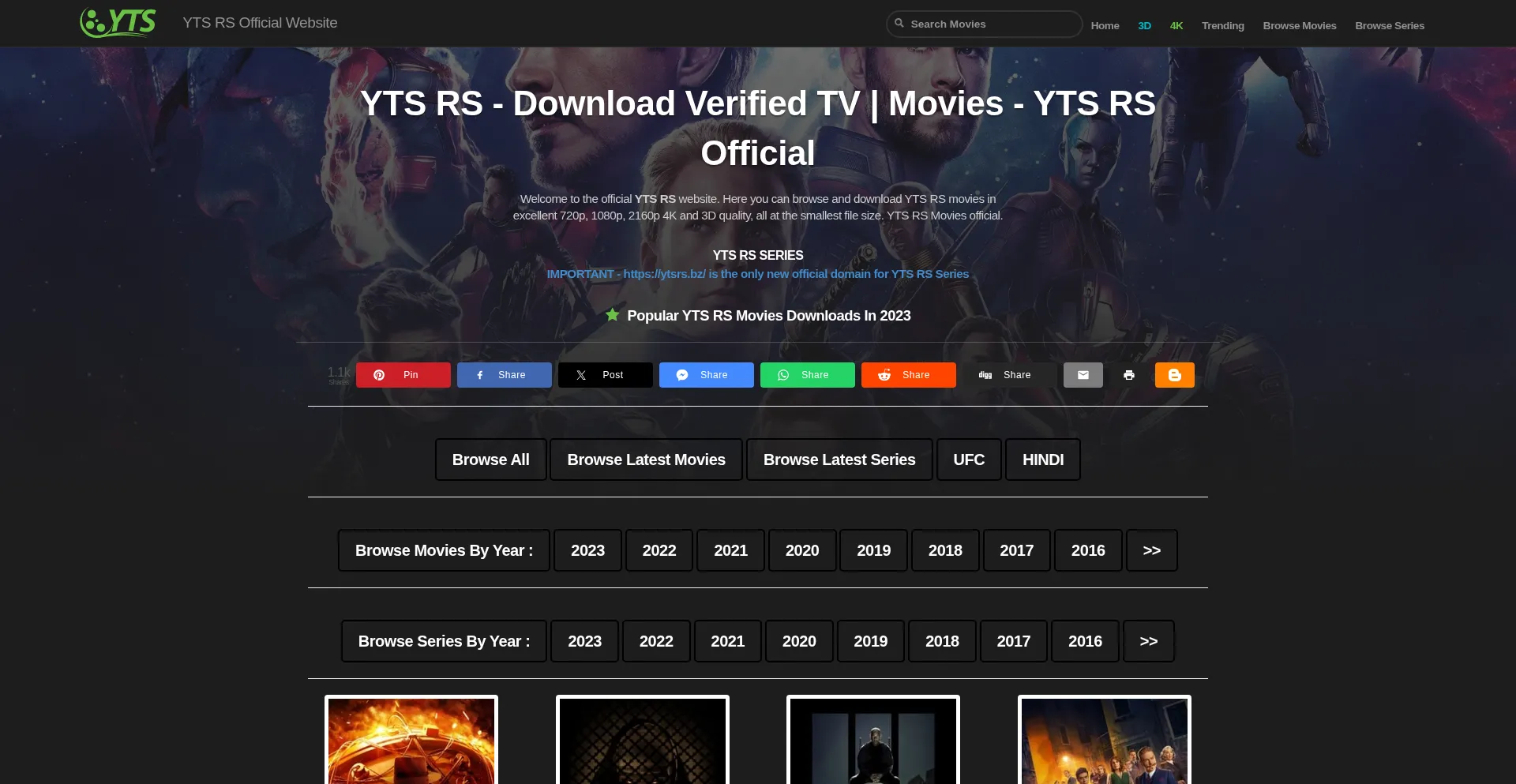Browse movies from 2018
Image resolution: width=1516 pixels, height=784 pixels.
(x=945, y=550)
